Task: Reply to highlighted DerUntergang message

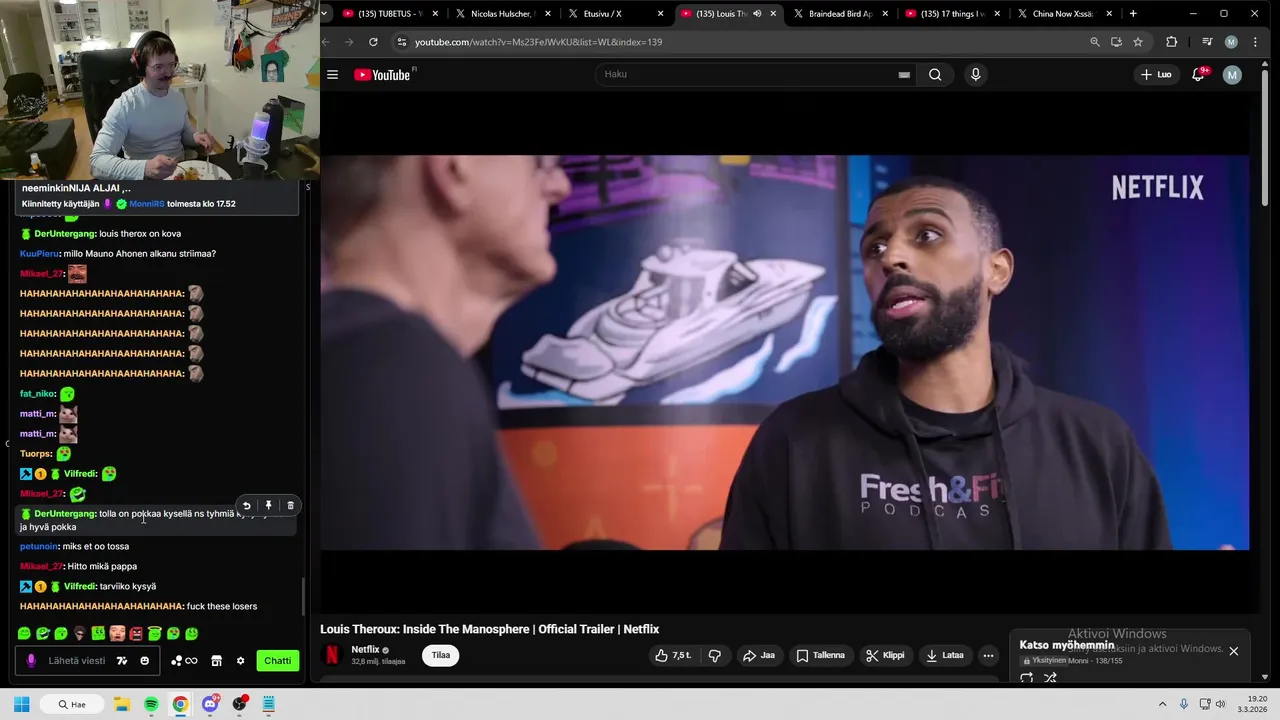Action: click(246, 505)
